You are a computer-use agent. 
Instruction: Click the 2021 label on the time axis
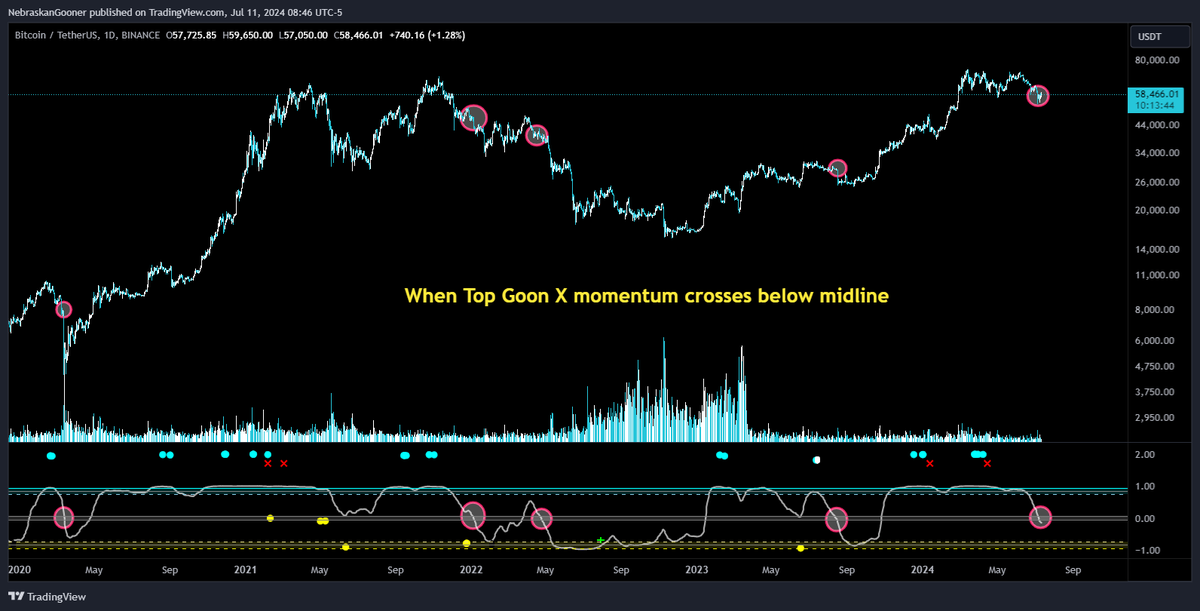(245, 571)
